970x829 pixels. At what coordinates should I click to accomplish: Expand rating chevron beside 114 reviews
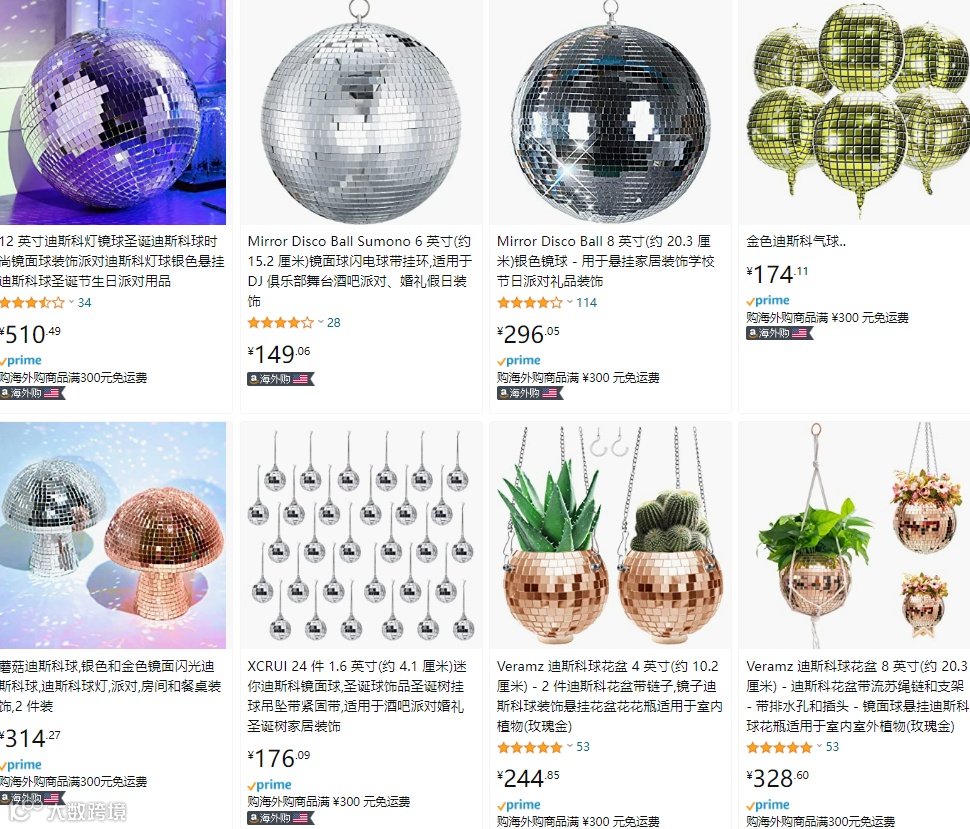point(570,303)
